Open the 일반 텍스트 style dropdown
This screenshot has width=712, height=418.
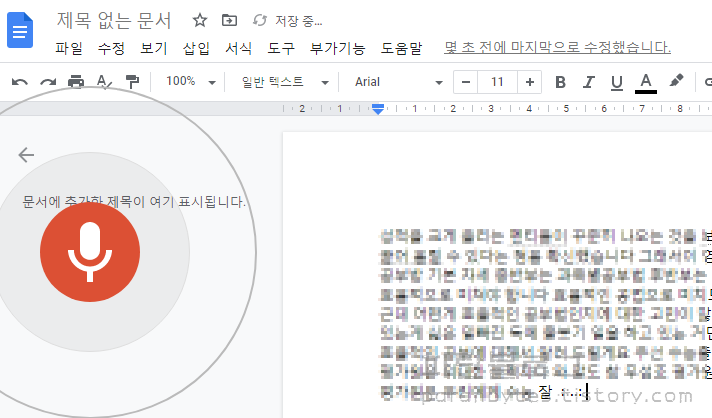pos(285,82)
